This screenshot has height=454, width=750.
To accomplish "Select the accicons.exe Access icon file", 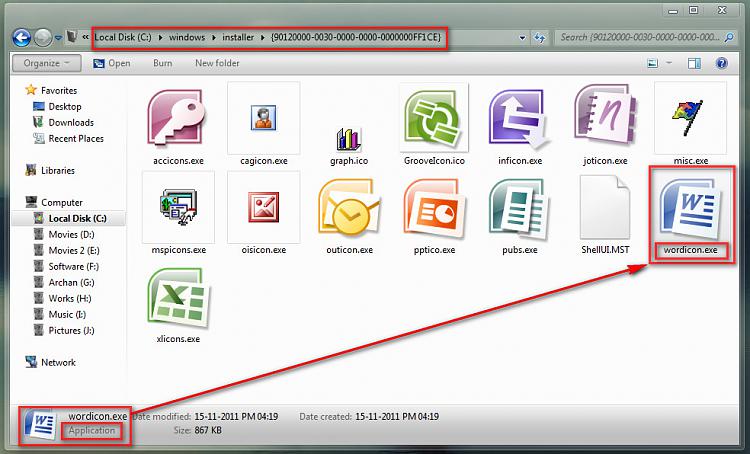I will tap(178, 118).
